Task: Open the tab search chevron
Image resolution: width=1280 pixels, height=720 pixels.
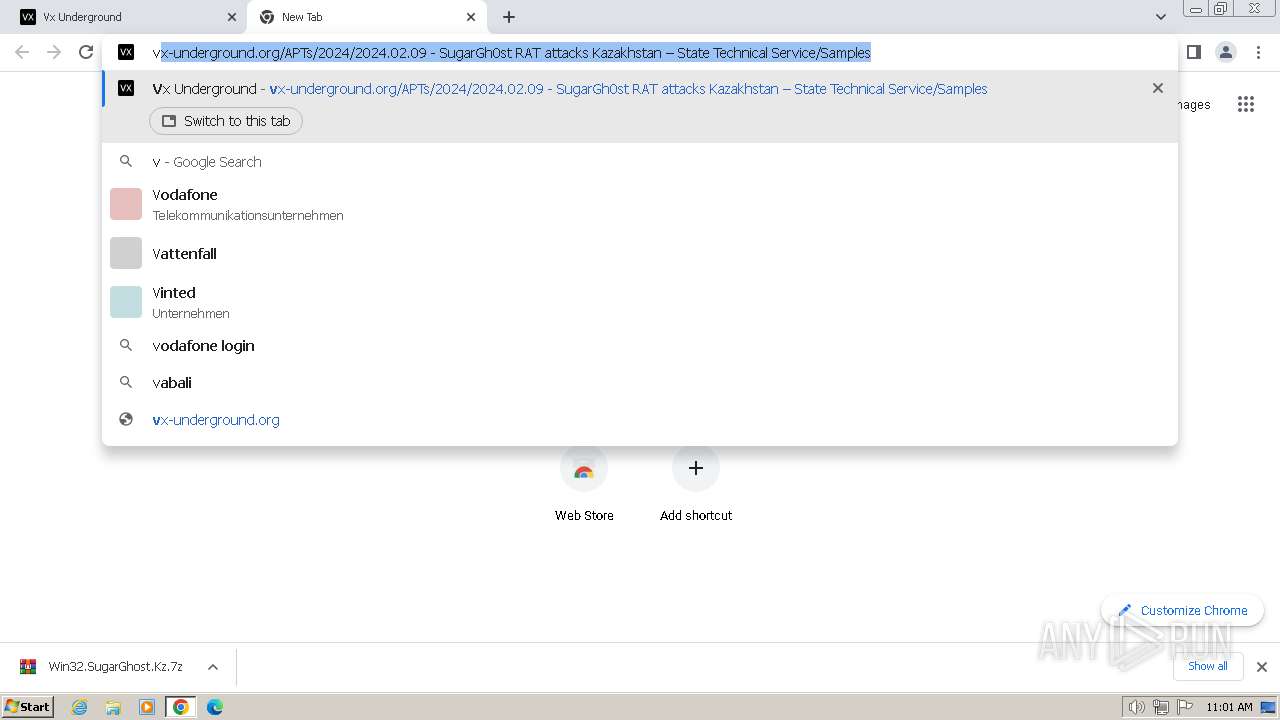Action: [x=1160, y=17]
